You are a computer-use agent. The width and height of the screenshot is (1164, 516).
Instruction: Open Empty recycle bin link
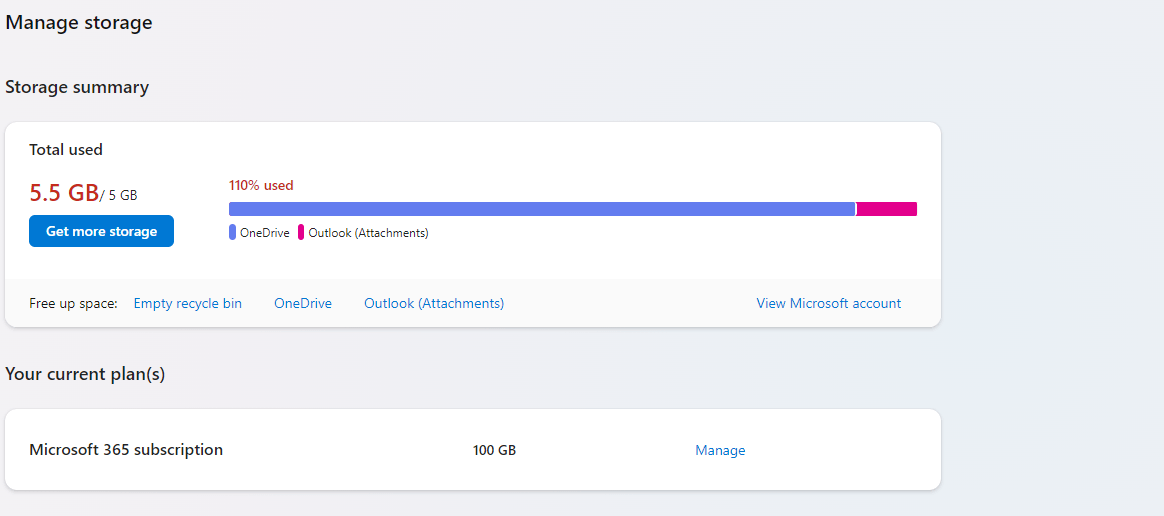(188, 303)
